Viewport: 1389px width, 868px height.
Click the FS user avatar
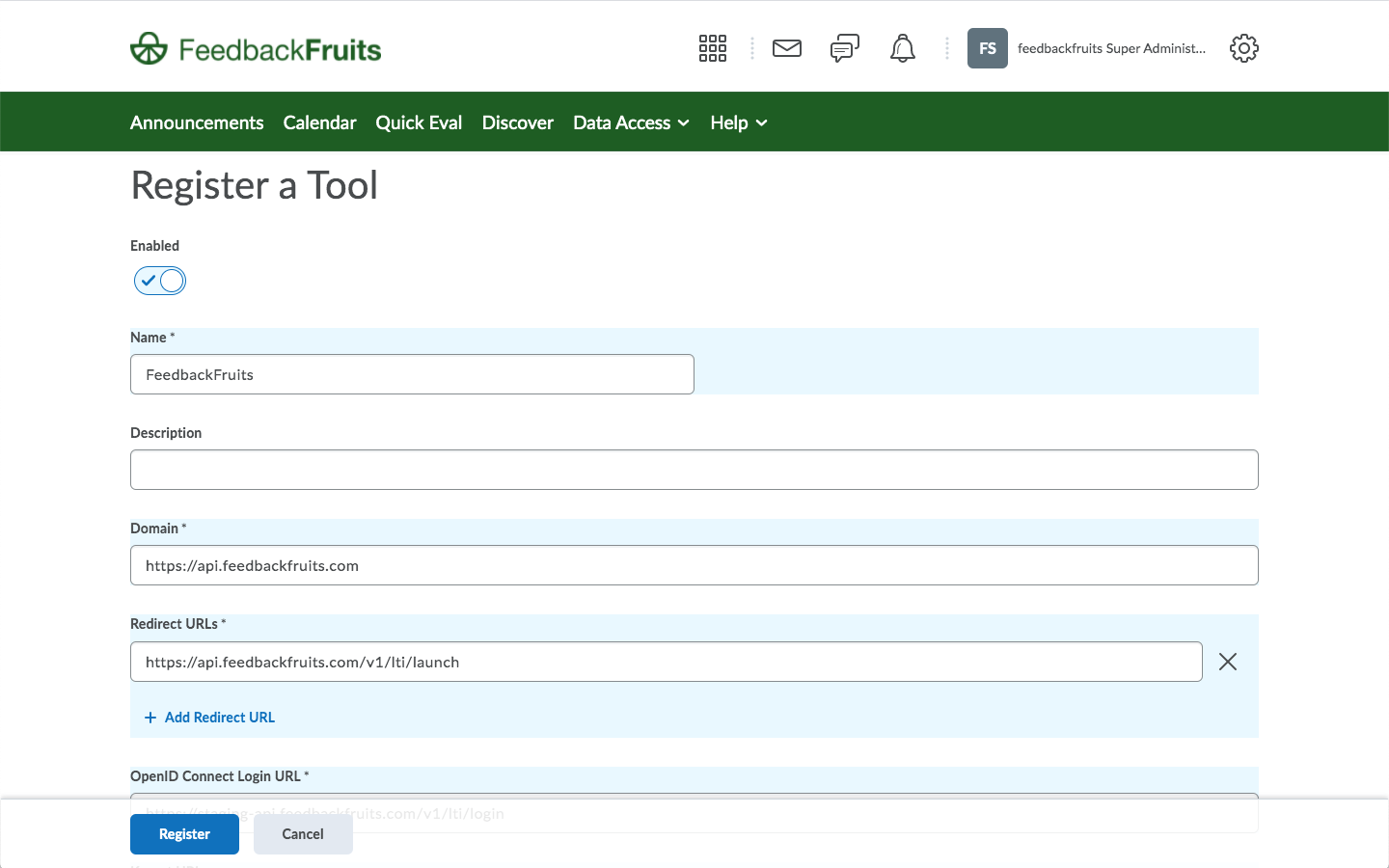[988, 48]
